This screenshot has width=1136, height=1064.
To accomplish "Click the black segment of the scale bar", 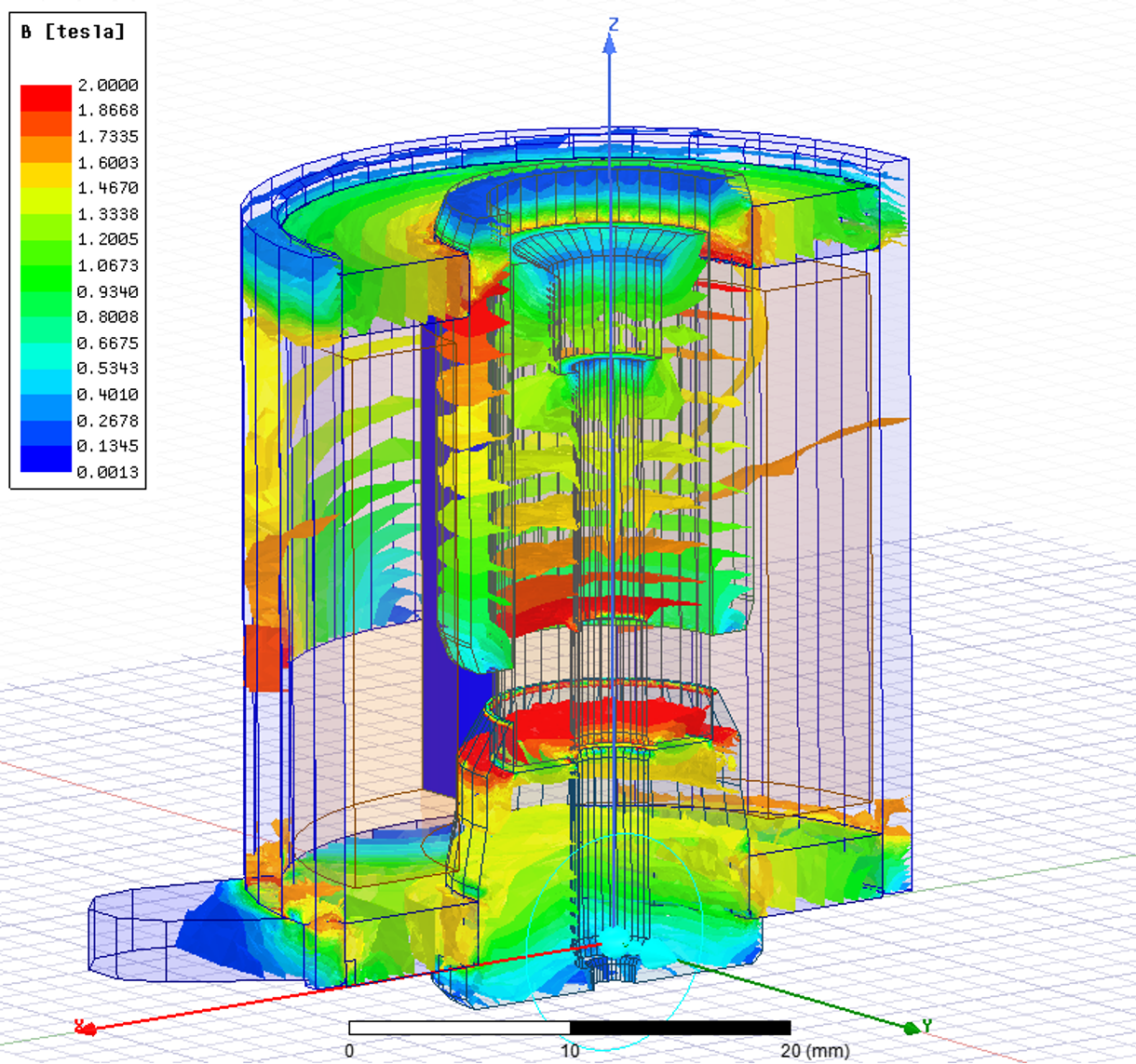I will point(680,1028).
